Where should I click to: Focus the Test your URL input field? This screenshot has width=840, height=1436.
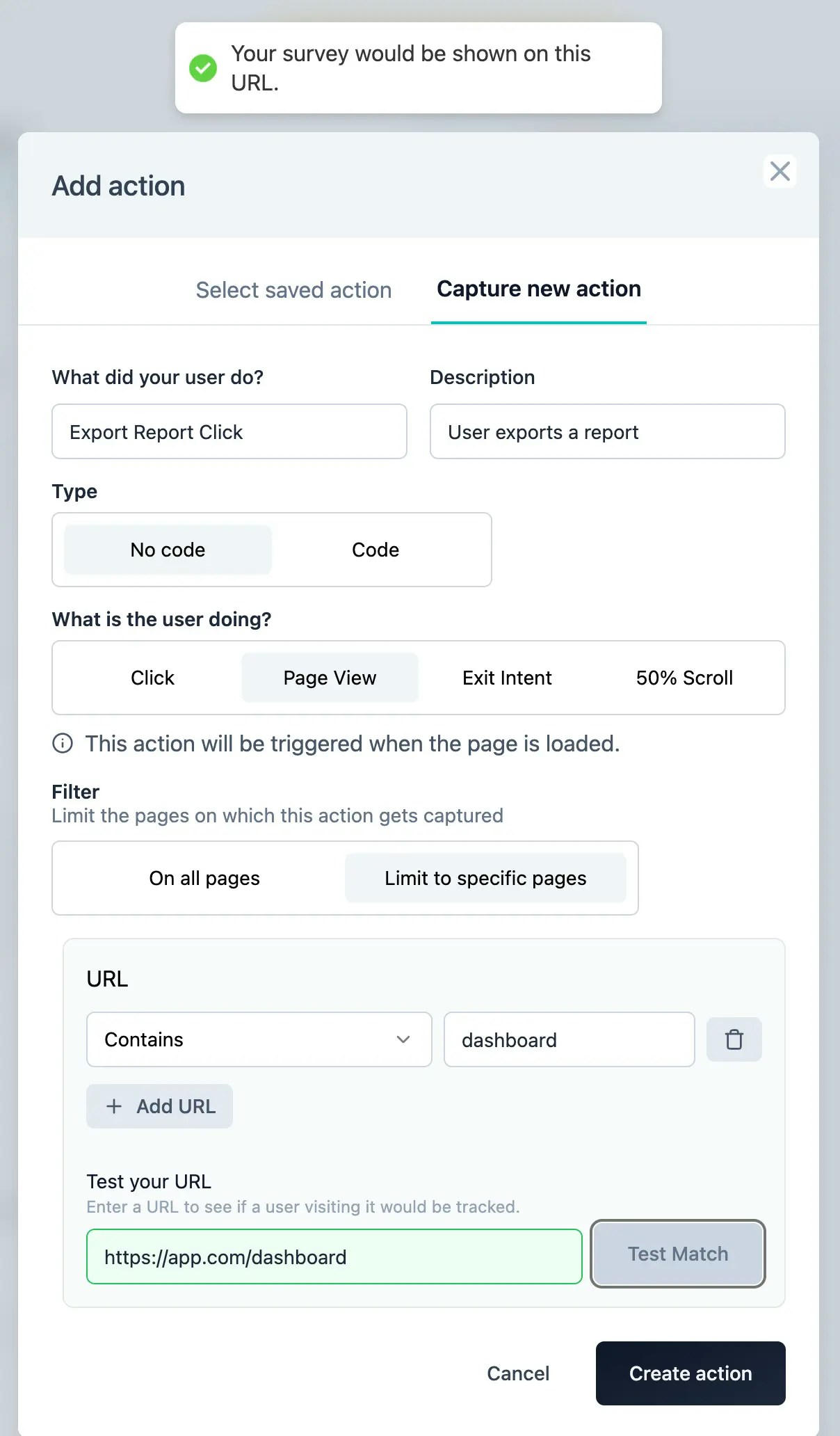click(x=334, y=1256)
